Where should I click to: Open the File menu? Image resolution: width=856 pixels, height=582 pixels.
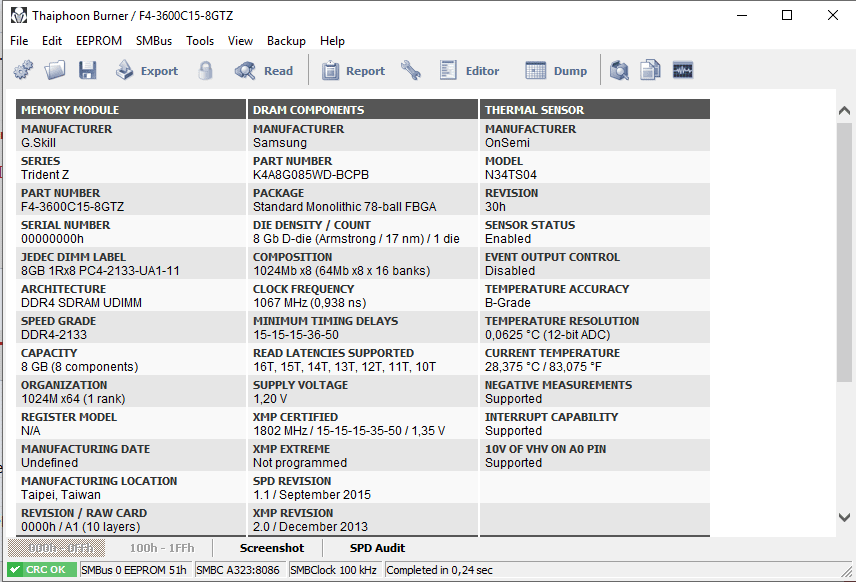19,41
